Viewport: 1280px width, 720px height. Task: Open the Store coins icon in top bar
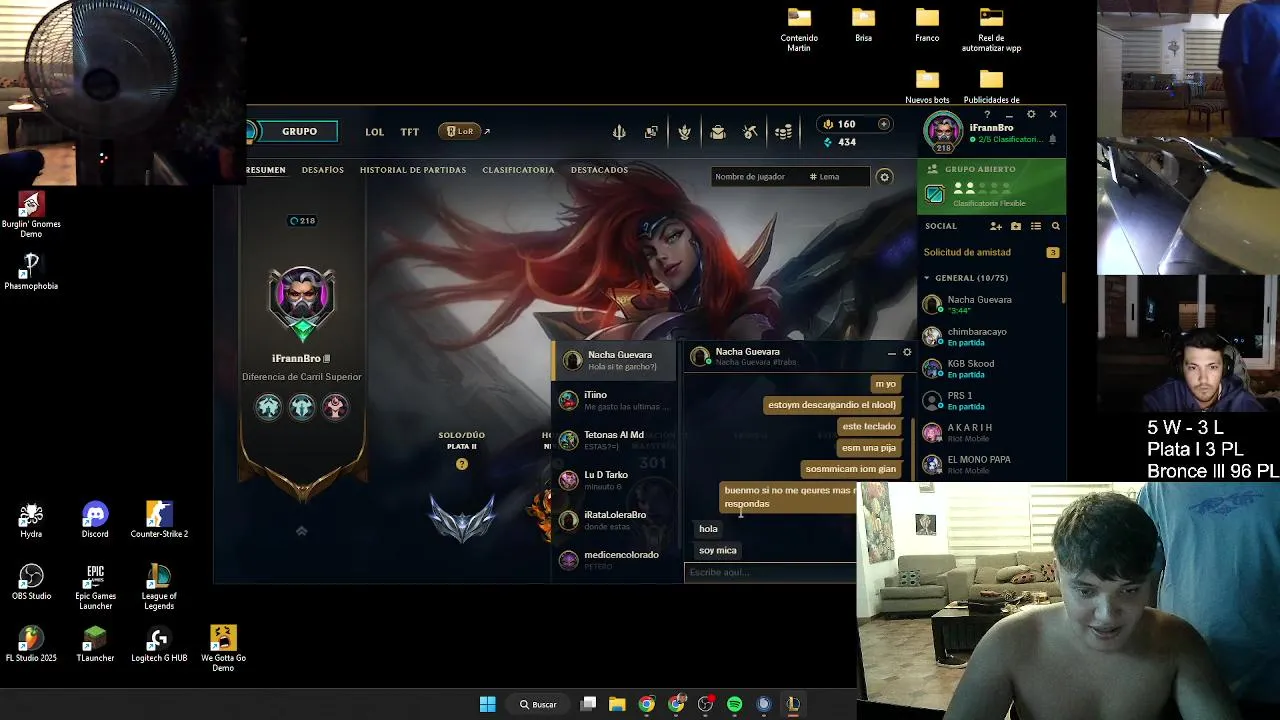point(784,132)
